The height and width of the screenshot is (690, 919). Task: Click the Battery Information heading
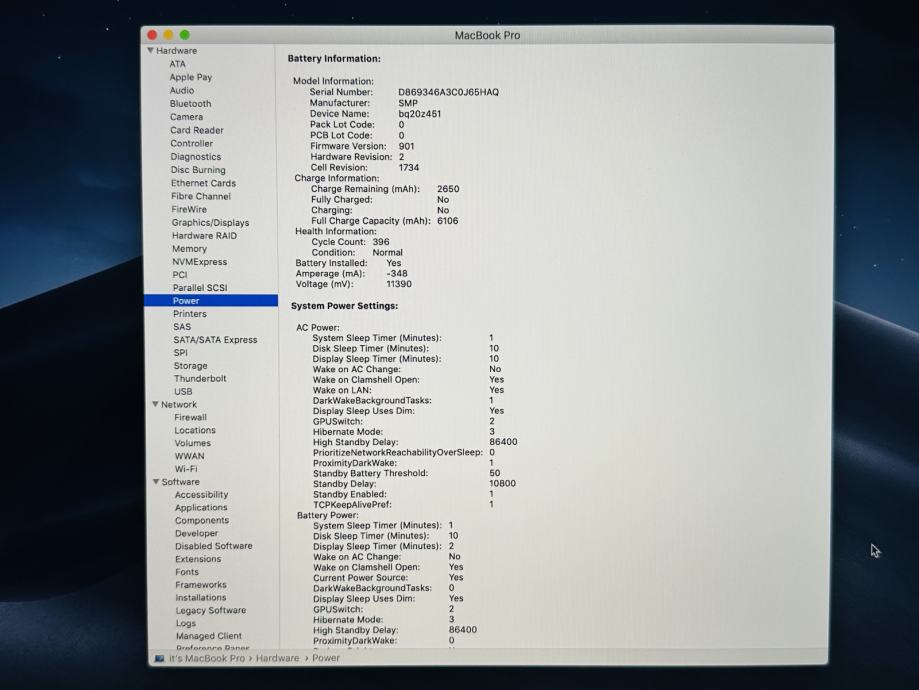(334, 59)
